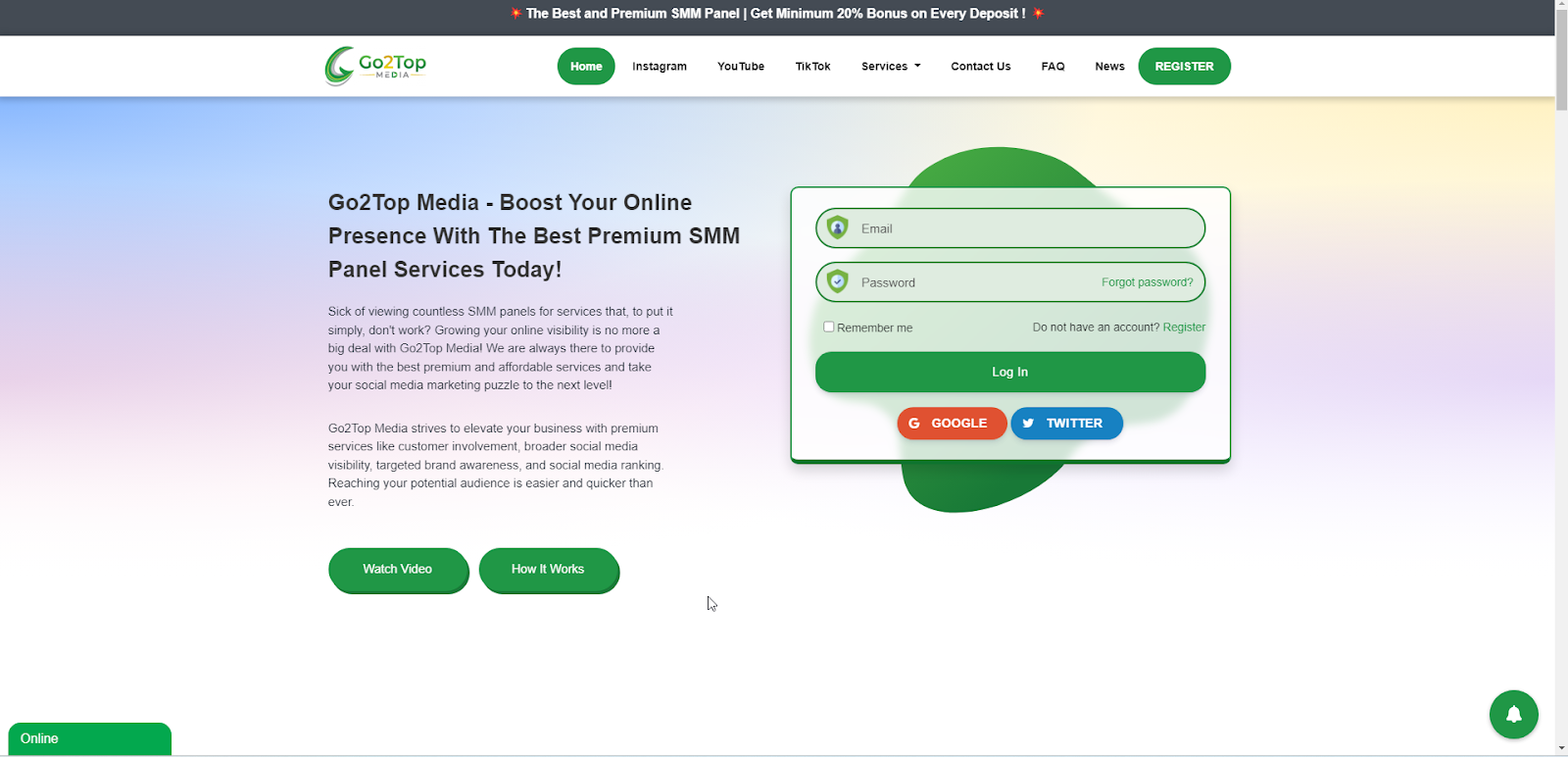
Task: Expand the Services dropdown menu
Action: pos(891,67)
